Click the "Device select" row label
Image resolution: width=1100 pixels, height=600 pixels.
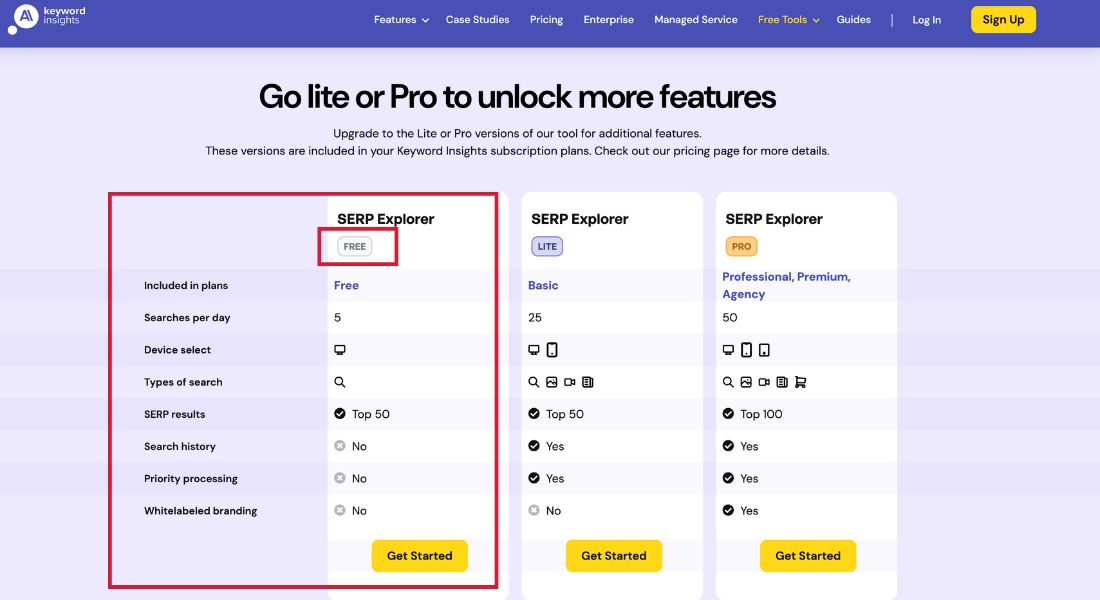177,349
